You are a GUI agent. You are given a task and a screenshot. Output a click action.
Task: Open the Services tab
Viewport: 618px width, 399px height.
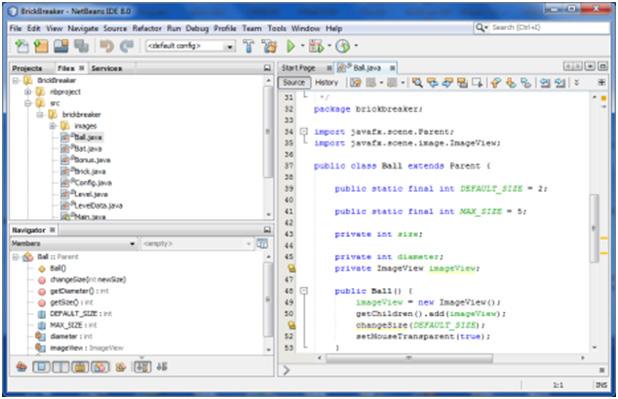(106, 68)
